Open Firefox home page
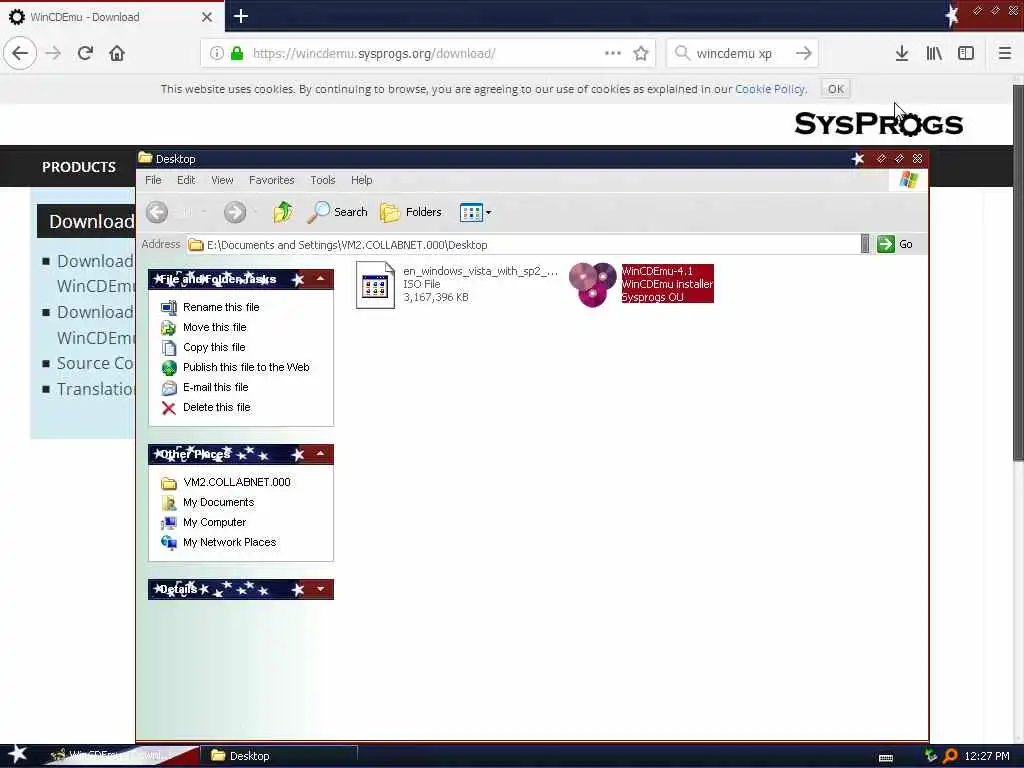This screenshot has width=1024, height=768. click(x=117, y=53)
